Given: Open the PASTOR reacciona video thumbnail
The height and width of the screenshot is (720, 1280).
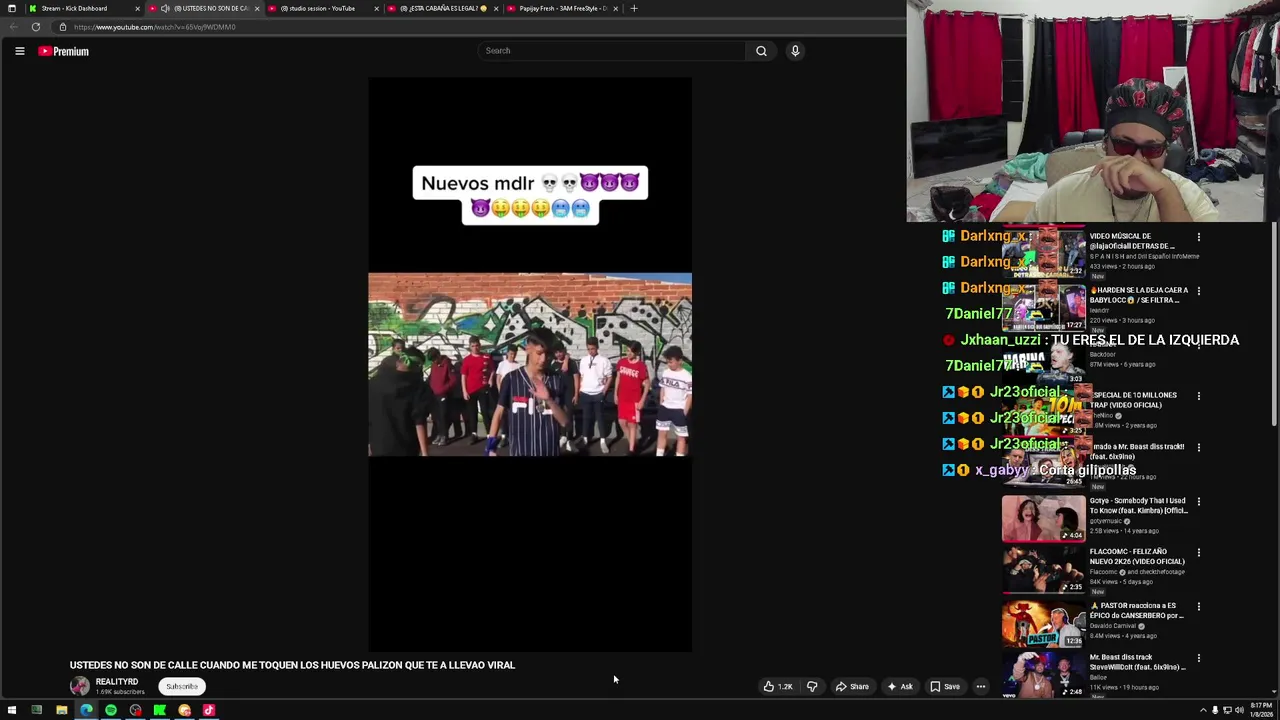Looking at the screenshot, I should coord(1043,623).
